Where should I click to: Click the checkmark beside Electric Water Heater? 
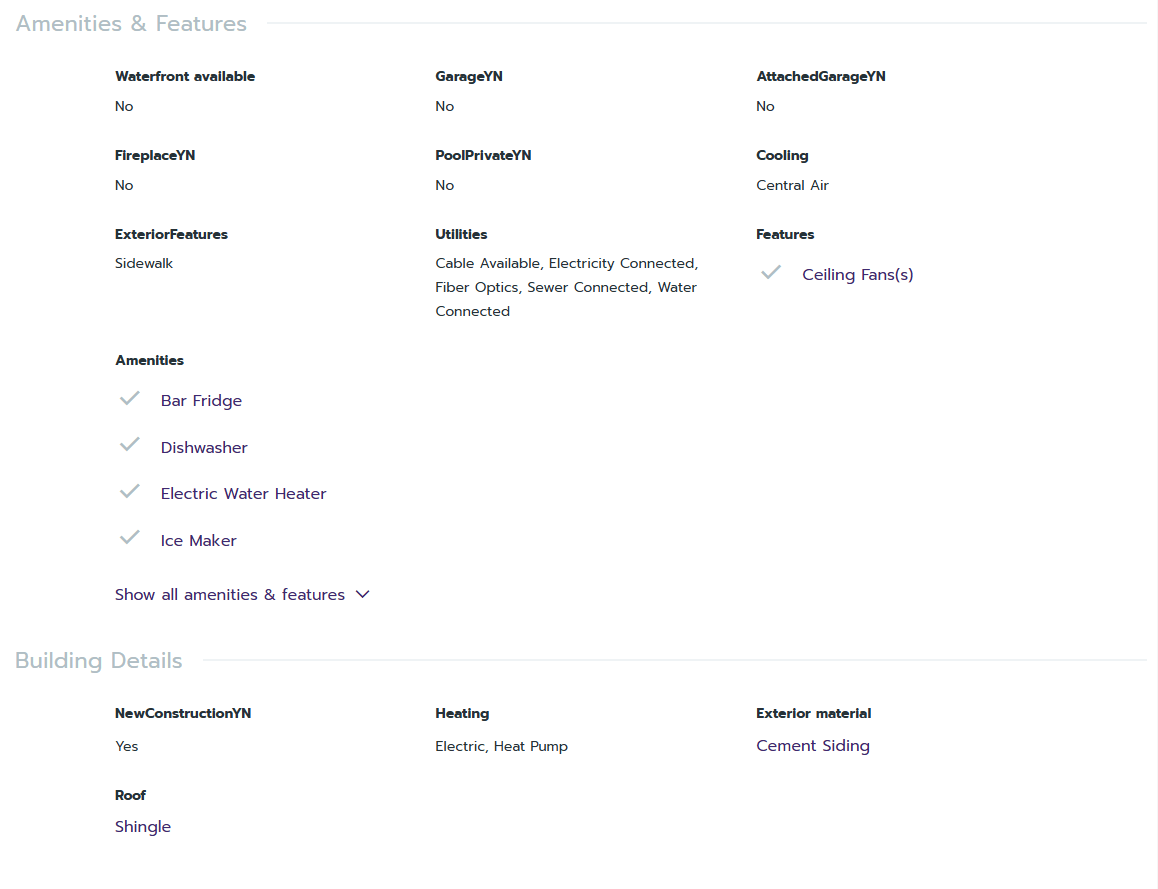point(129,491)
